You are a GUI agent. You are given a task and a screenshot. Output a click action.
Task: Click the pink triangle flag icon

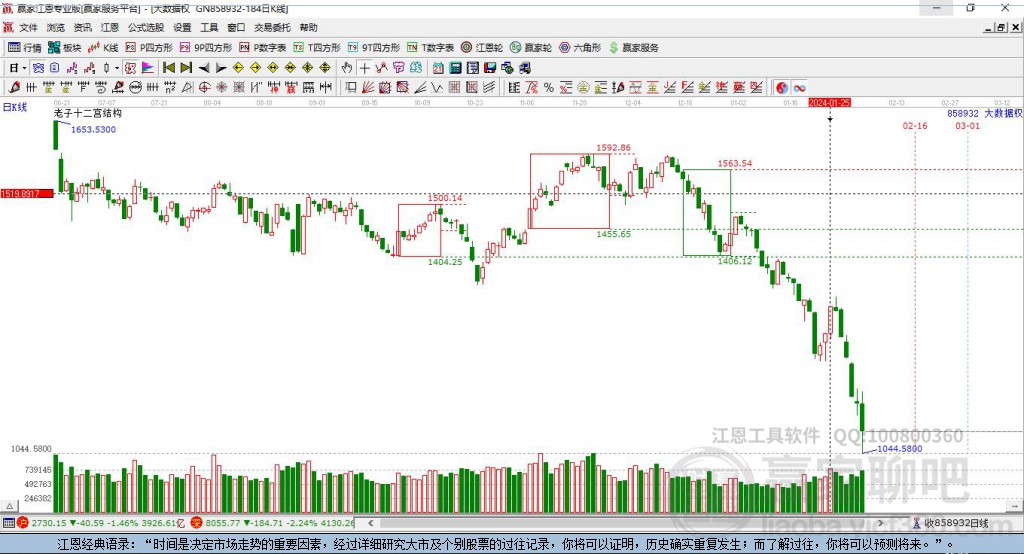pos(148,68)
